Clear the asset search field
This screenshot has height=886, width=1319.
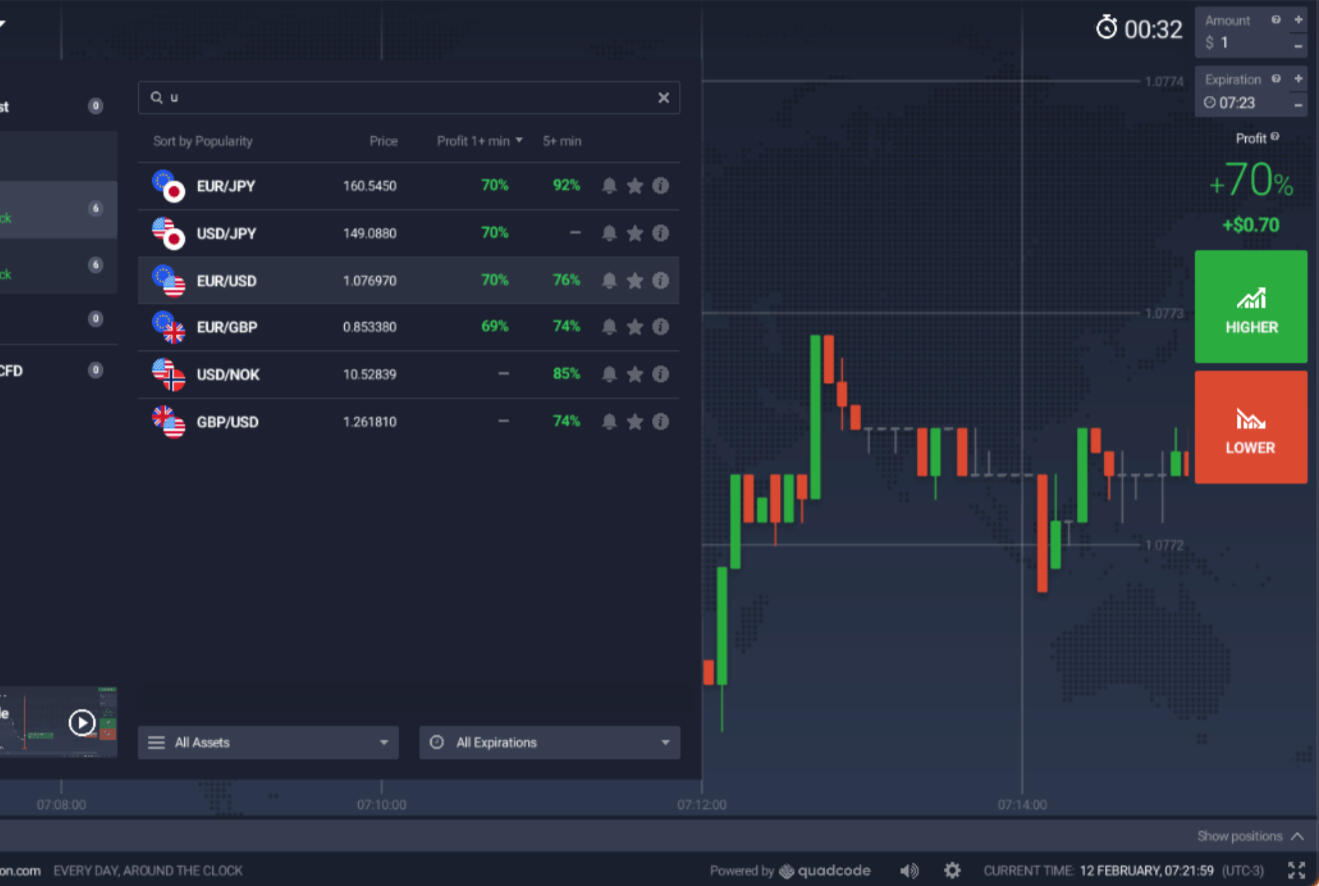tap(663, 98)
